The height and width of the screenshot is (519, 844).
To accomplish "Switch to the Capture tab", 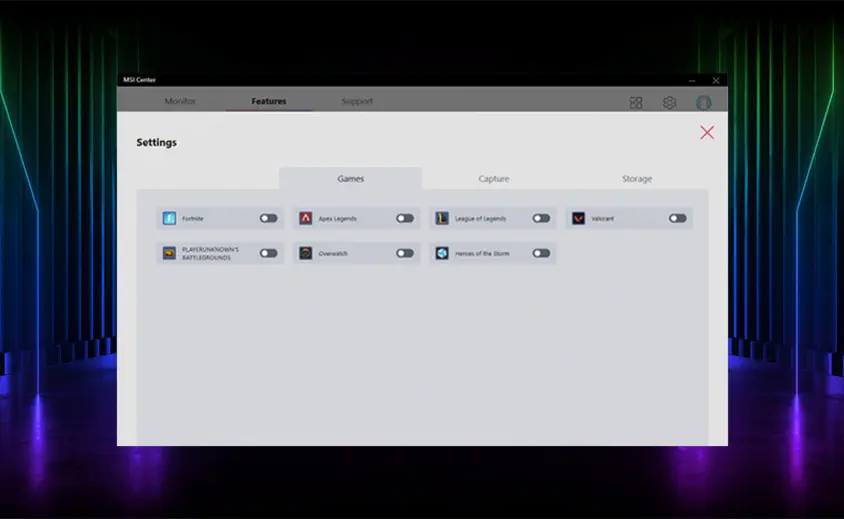I will coord(494,179).
